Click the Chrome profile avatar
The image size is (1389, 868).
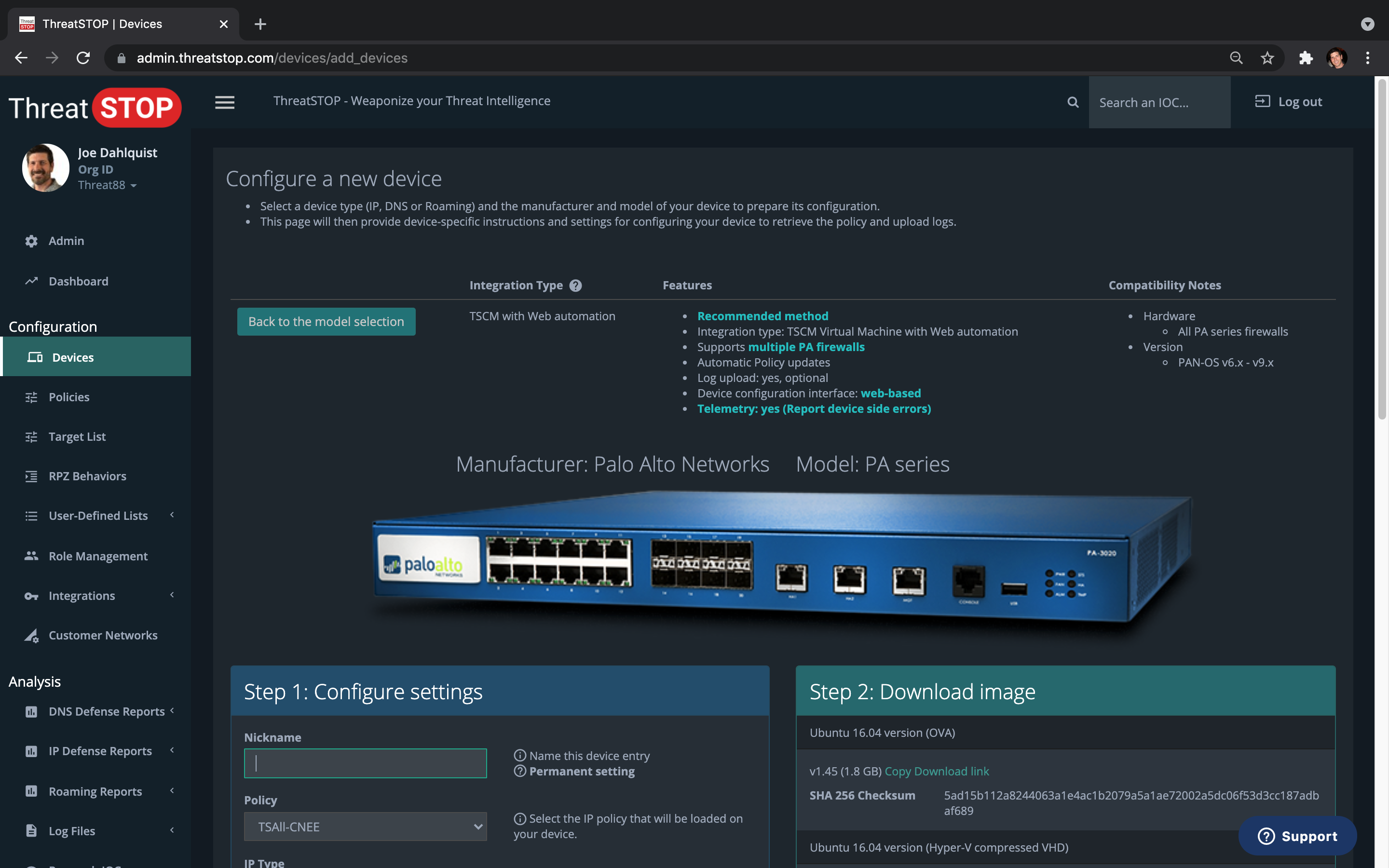1337,58
